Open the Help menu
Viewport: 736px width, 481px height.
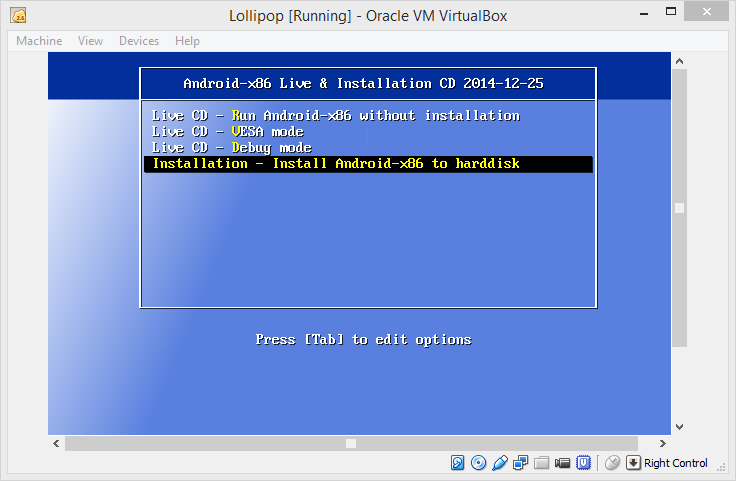pos(187,41)
